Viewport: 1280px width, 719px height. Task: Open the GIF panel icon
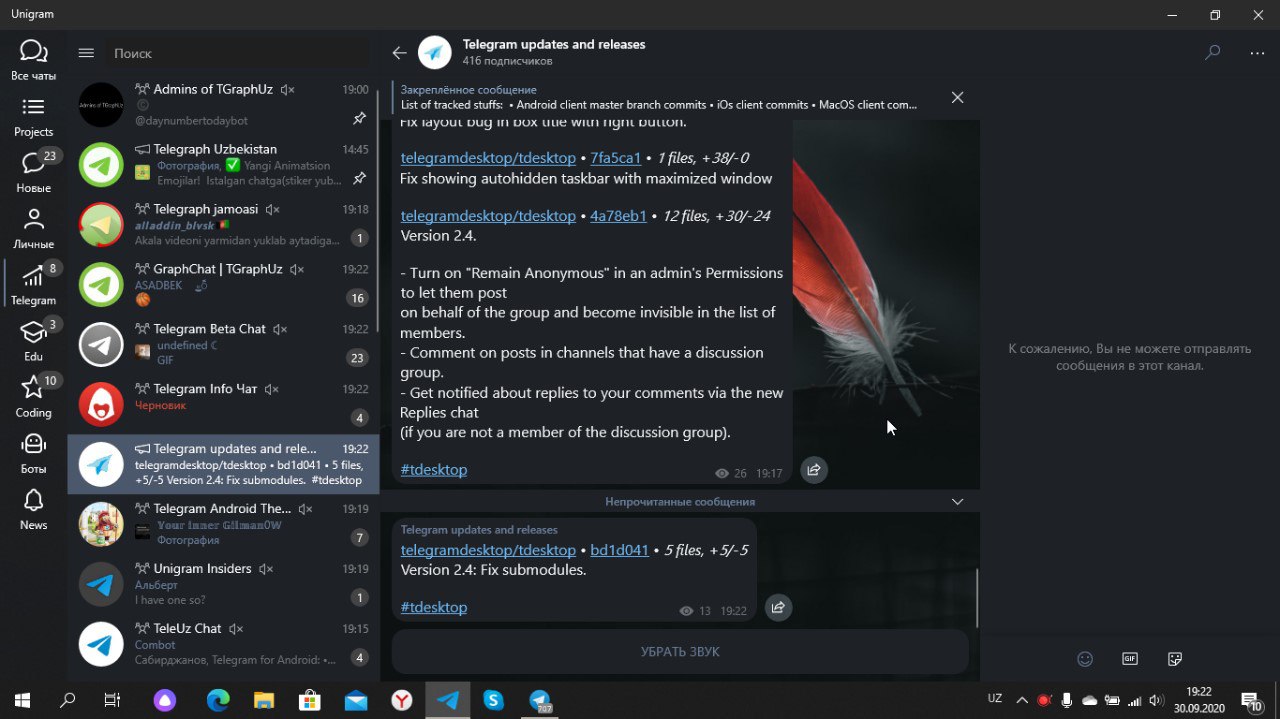pos(1130,658)
